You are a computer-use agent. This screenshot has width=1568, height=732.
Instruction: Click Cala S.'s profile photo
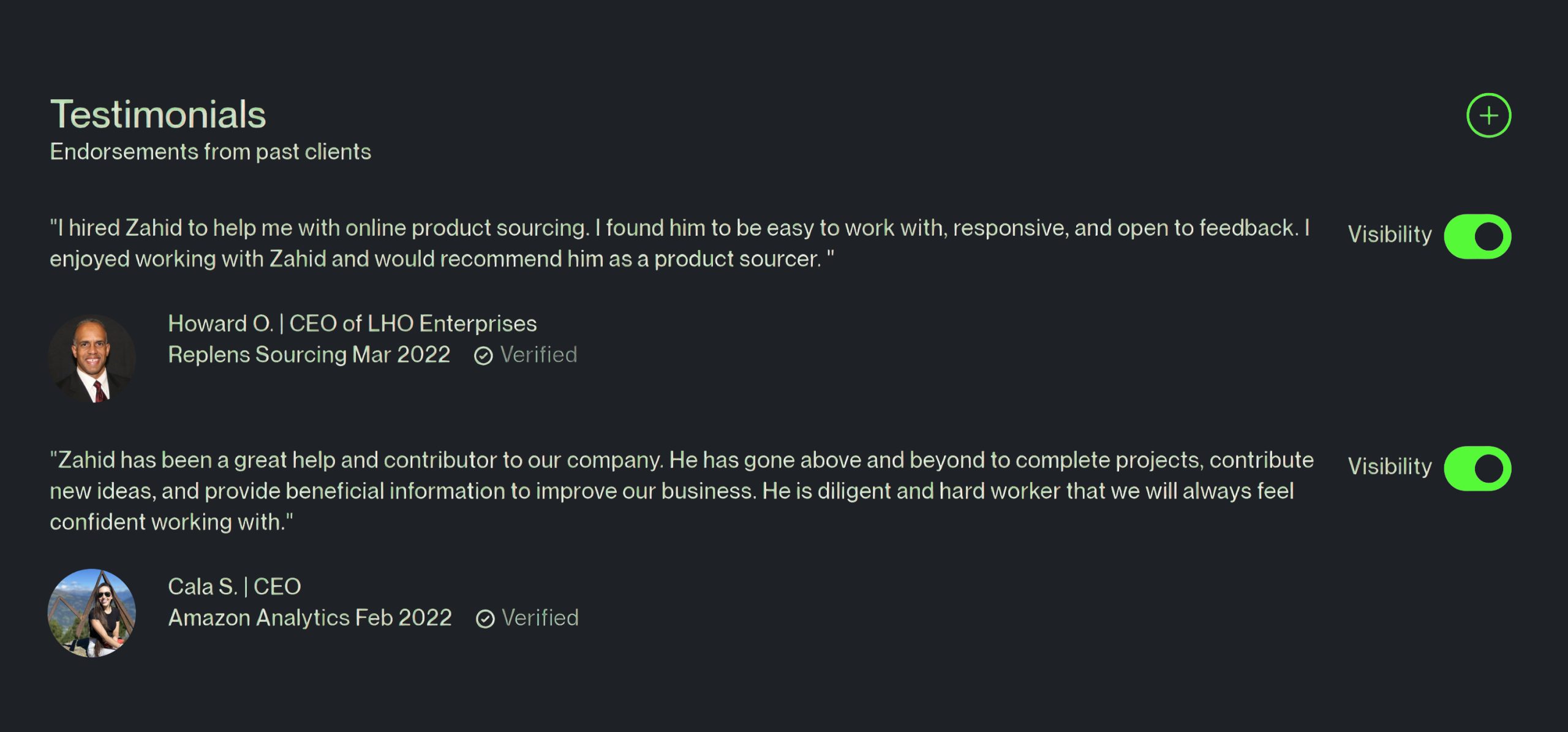pos(92,613)
